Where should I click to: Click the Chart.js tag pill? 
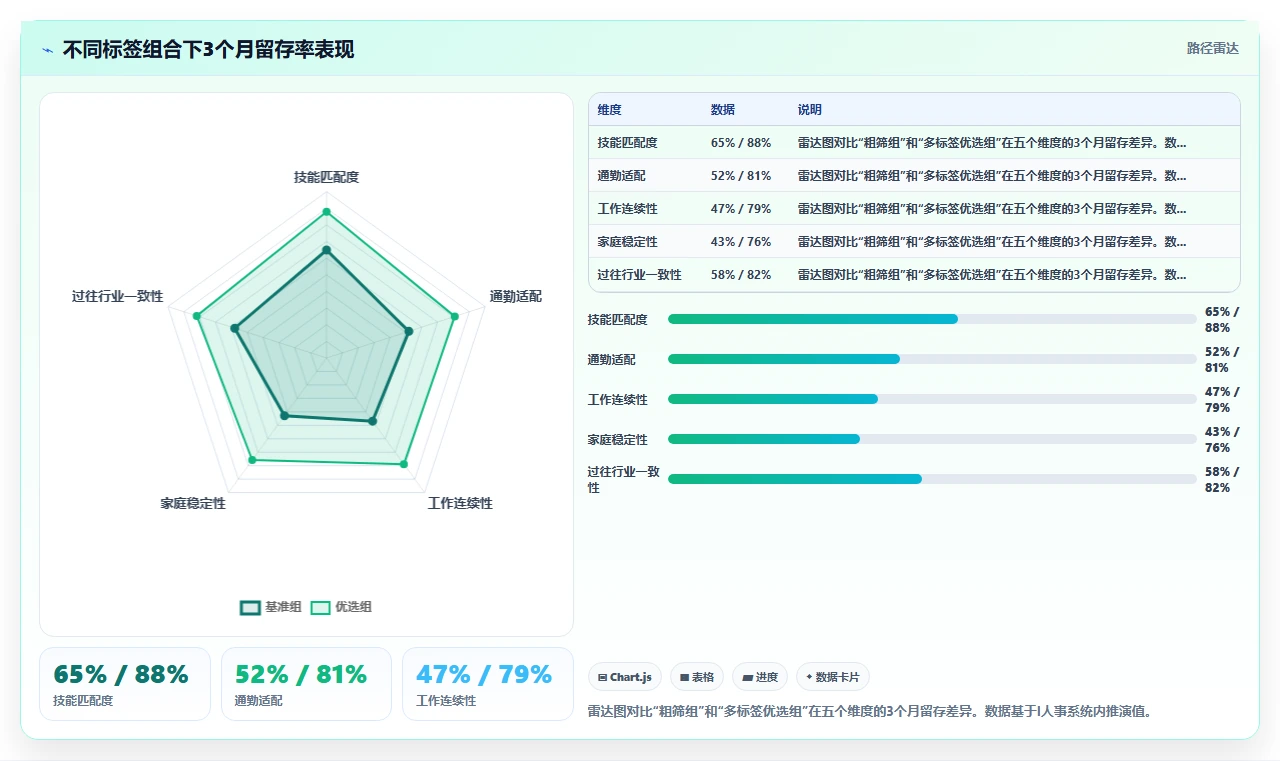point(625,677)
